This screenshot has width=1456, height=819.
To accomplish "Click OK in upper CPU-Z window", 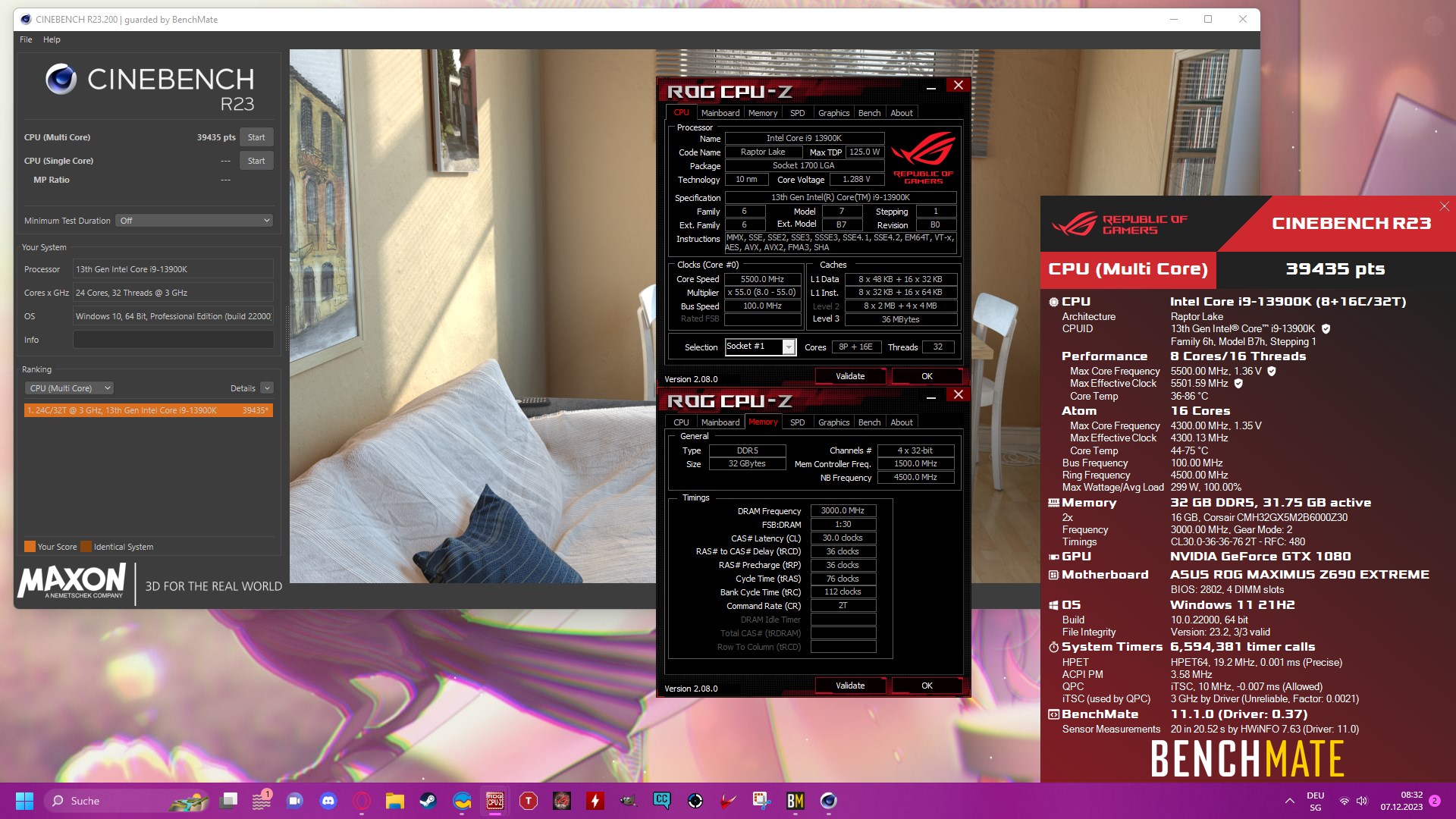I will [927, 376].
